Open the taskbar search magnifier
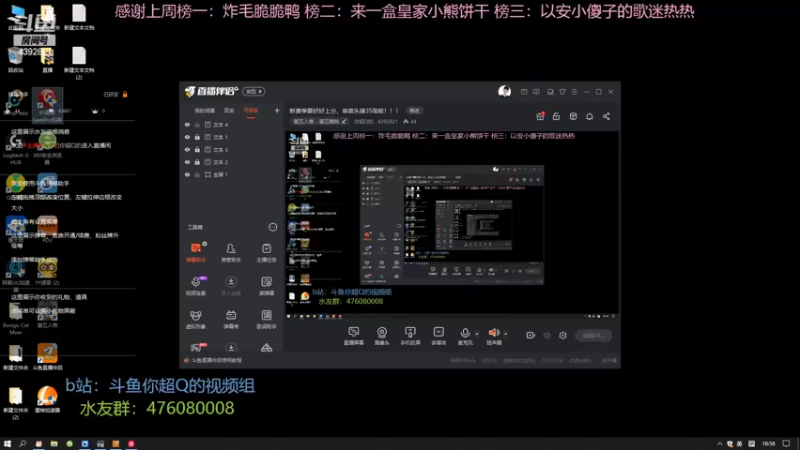800x450 pixels. pos(22,444)
